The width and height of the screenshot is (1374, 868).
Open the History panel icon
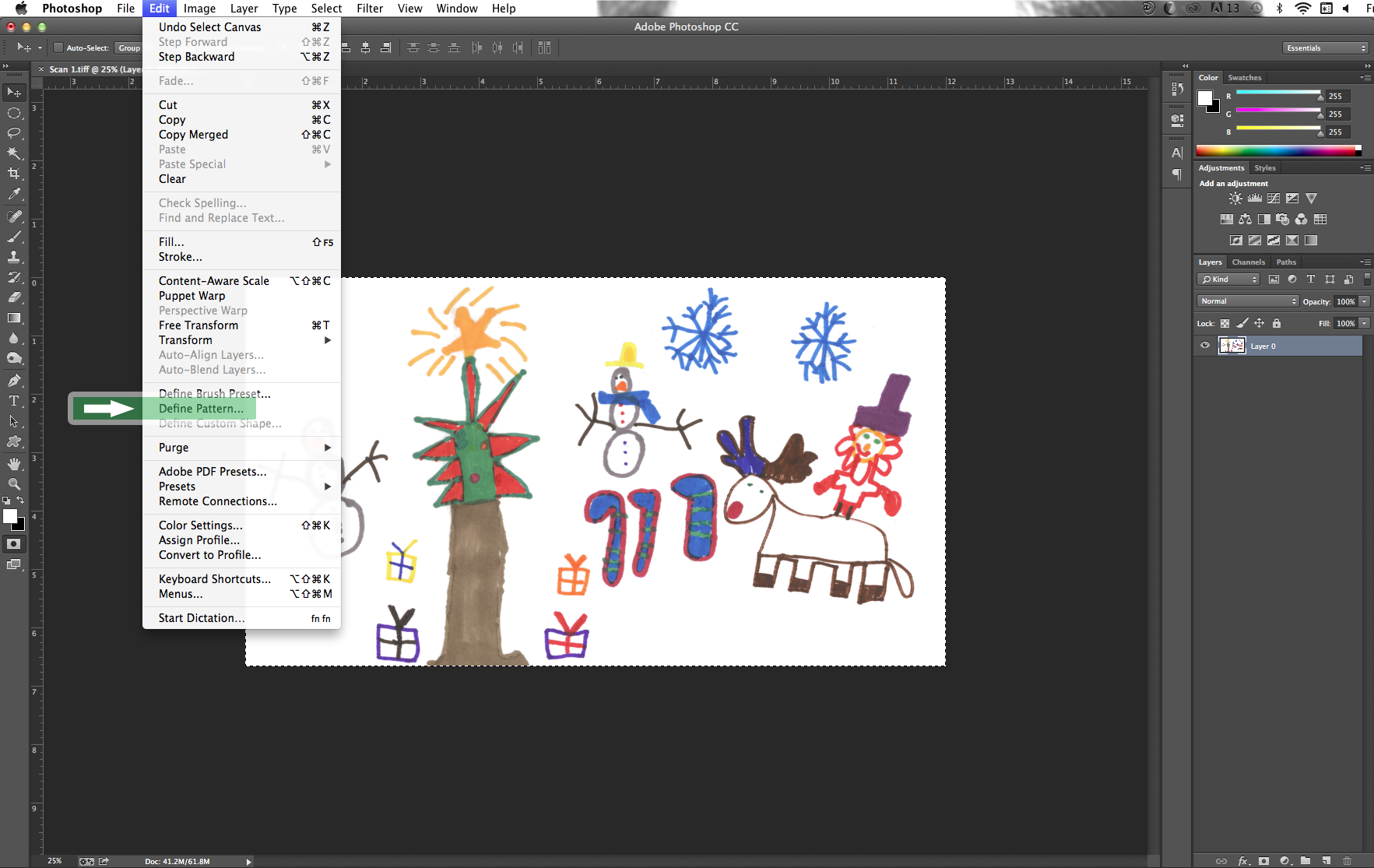pos(1177,89)
